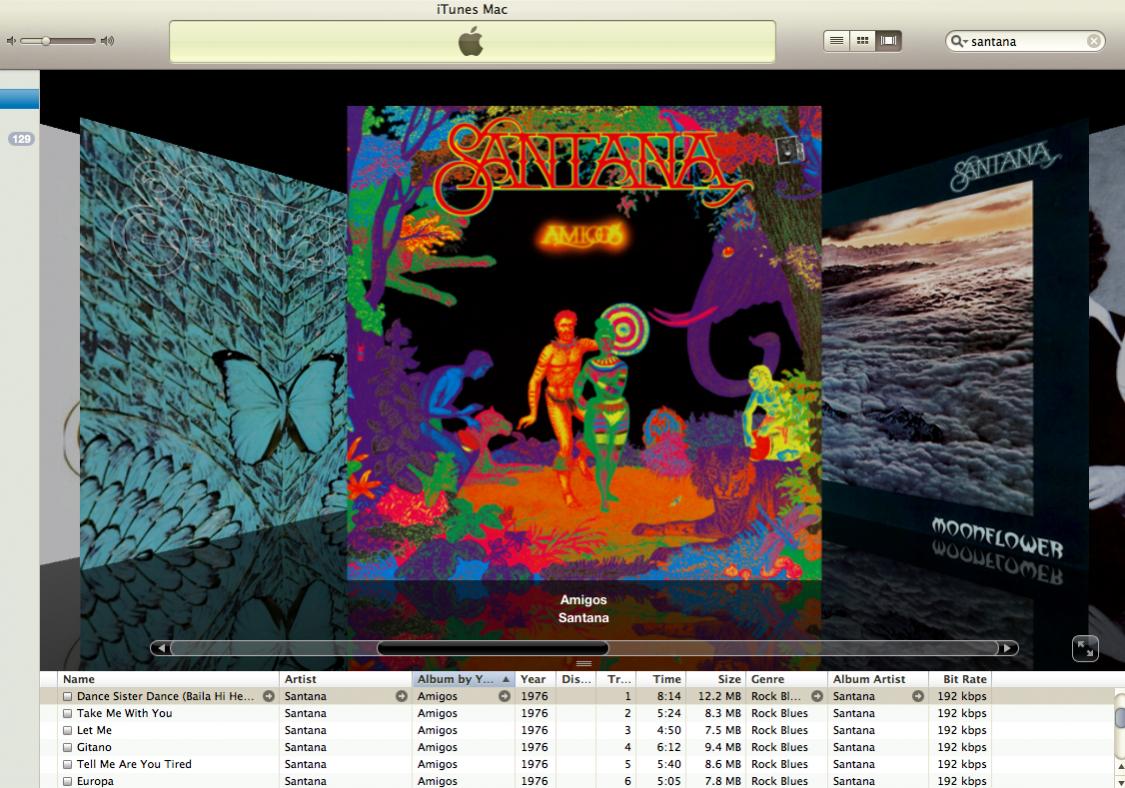Clear the santana search text

tap(1093, 41)
